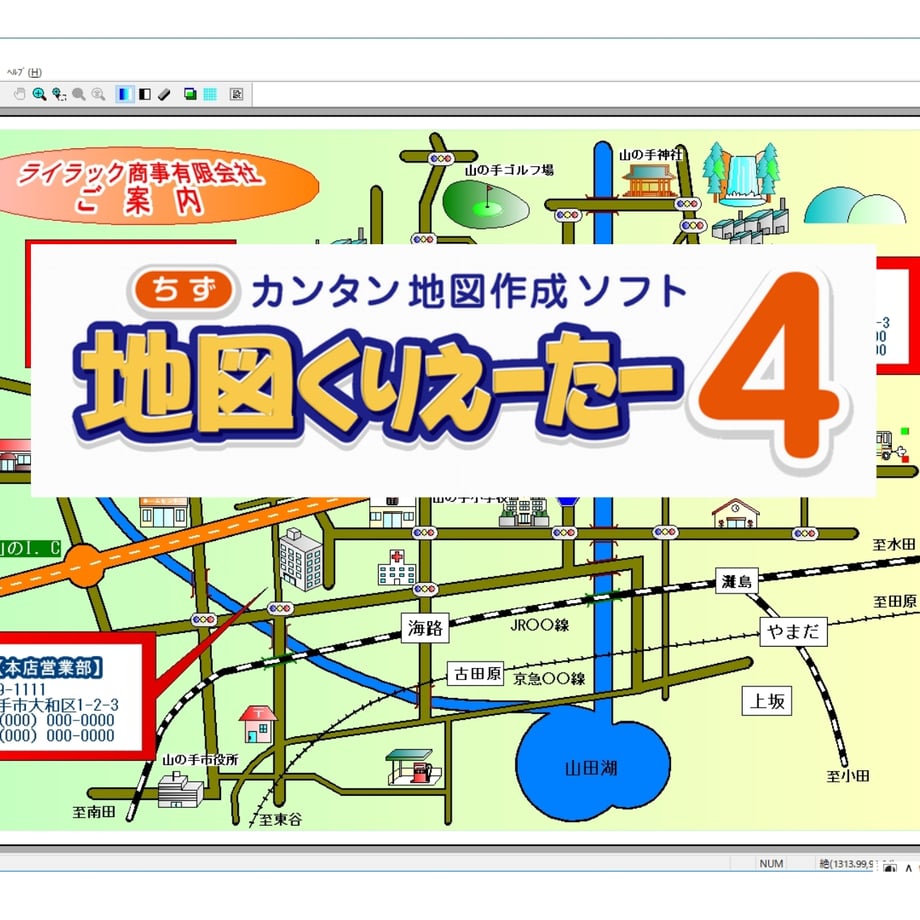Select the 至田原 direction label
The image size is (920, 920).
[895, 601]
